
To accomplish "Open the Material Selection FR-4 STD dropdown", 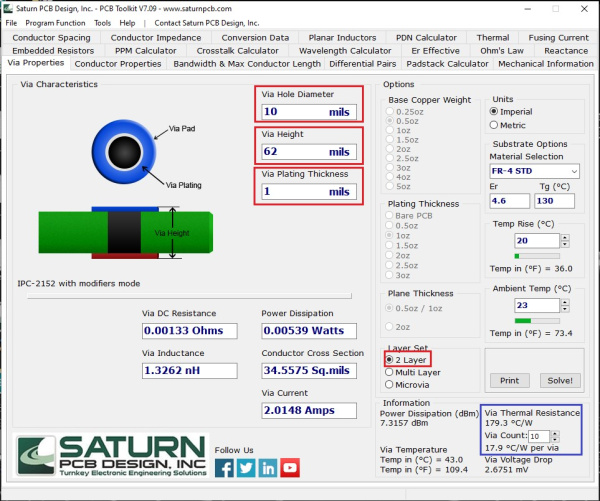I will click(x=534, y=171).
